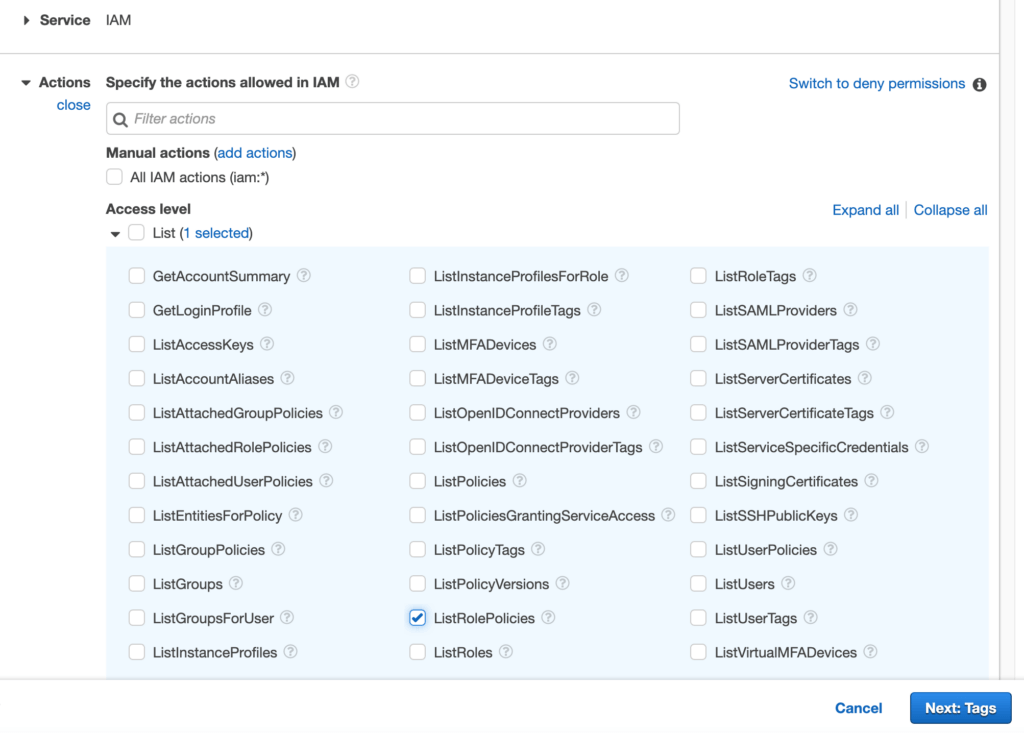Image resolution: width=1024 pixels, height=733 pixels.
Task: Click help icon next to ListSSHPublicKeys
Action: click(x=851, y=516)
